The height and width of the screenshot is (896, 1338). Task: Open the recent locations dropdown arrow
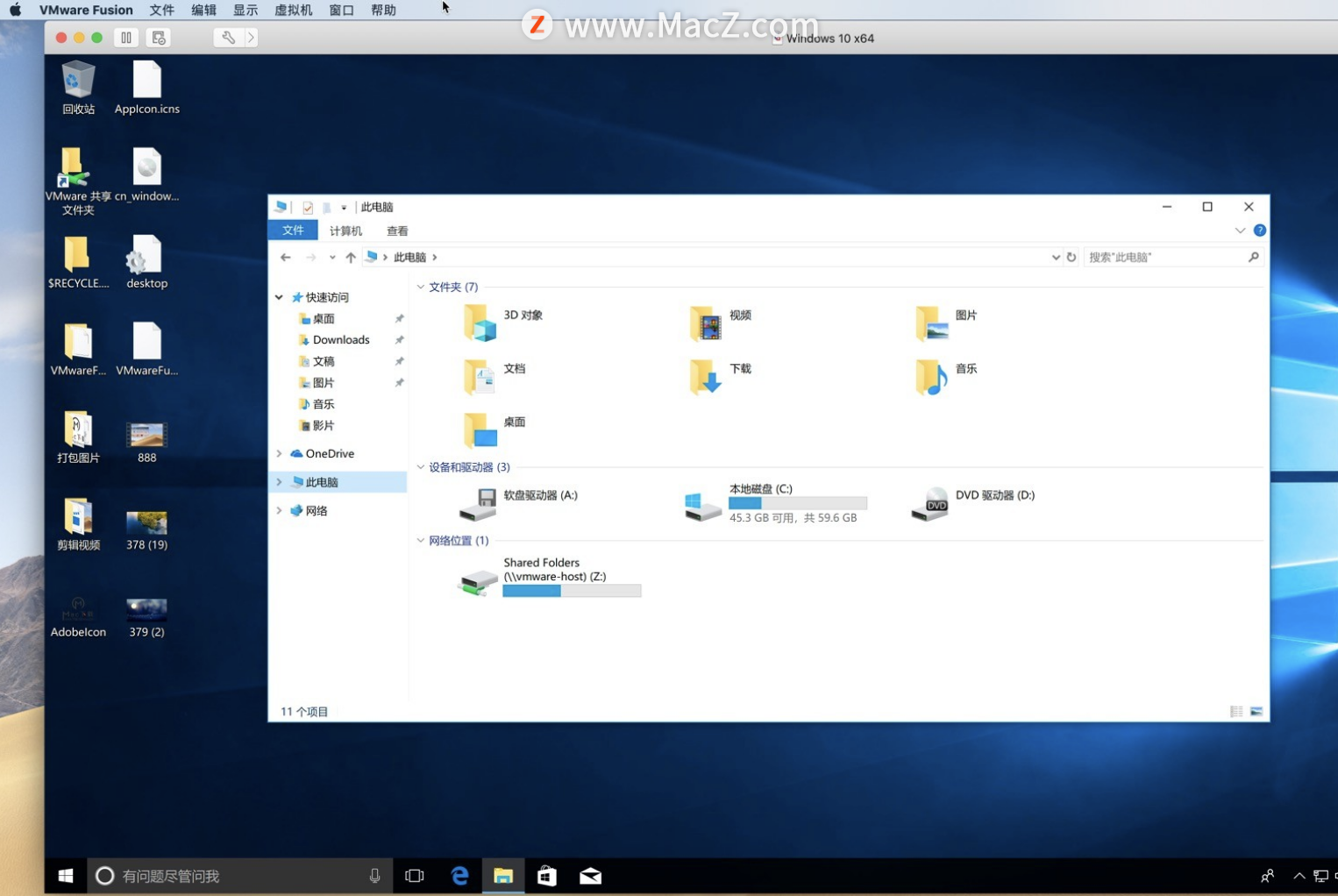(332, 257)
